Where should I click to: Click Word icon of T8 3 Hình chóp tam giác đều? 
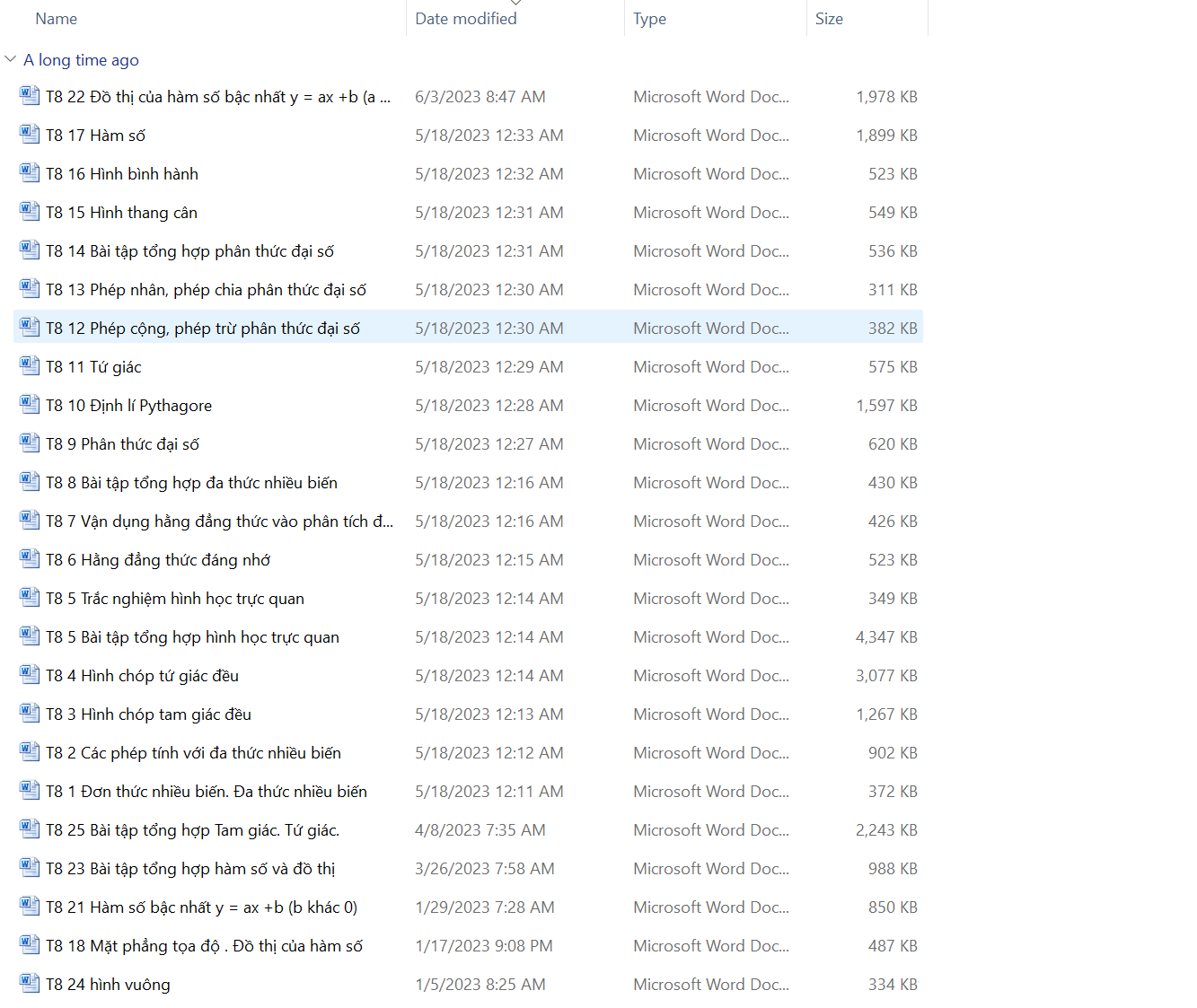point(30,713)
